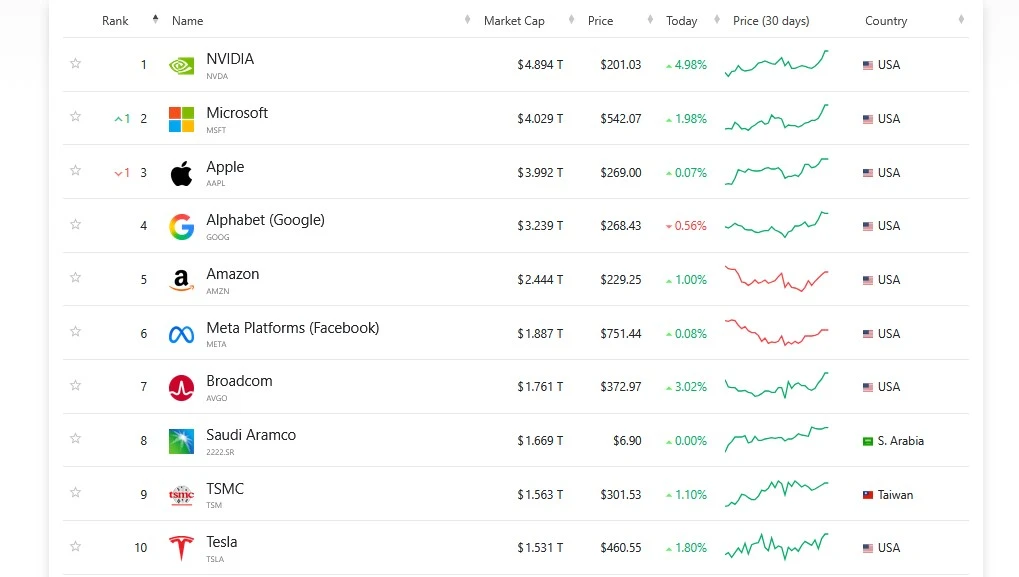Click the Alphabet Google logo icon

[x=181, y=227]
